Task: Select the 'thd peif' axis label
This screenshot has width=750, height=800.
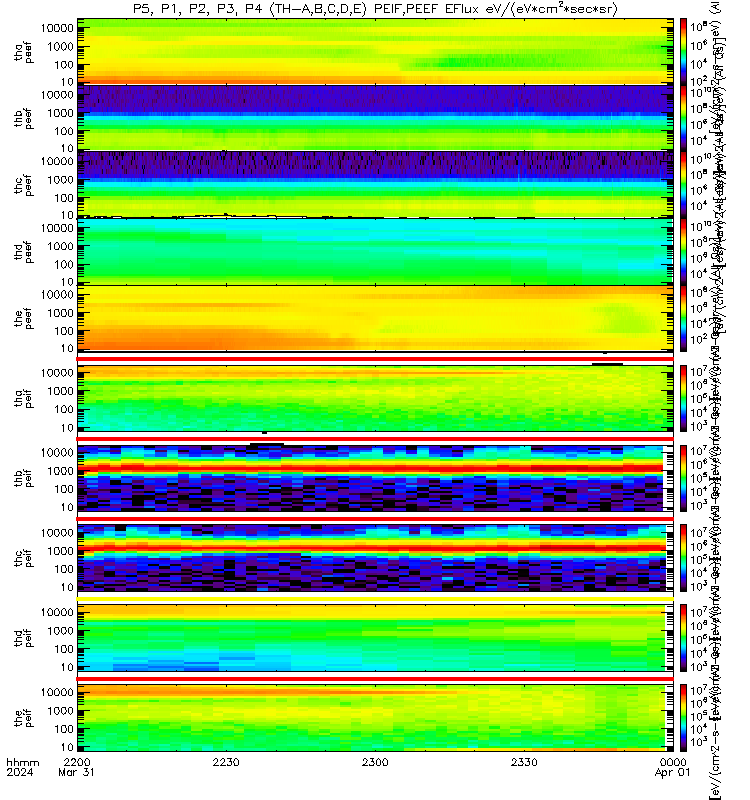Action: pyautogui.click(x=23, y=638)
